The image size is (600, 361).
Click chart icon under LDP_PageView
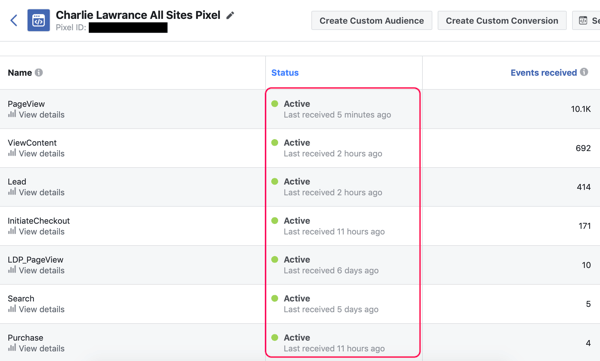pos(12,270)
